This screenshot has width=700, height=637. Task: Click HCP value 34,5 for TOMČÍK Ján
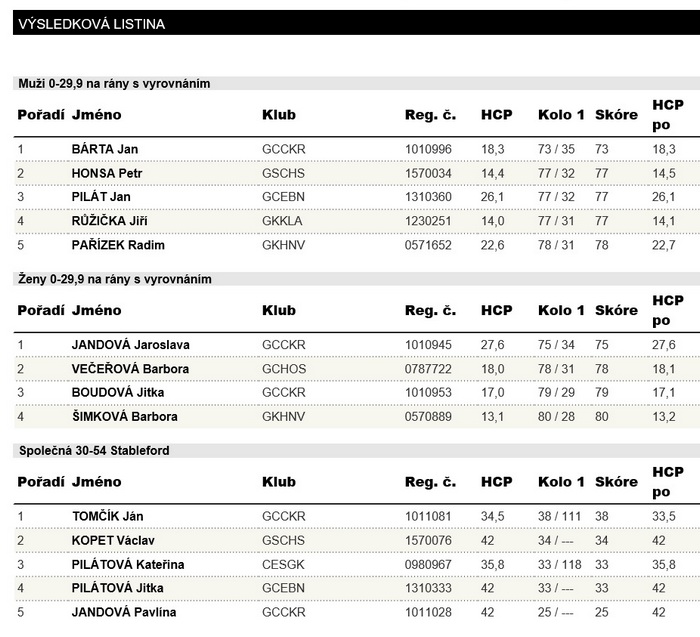point(492,516)
